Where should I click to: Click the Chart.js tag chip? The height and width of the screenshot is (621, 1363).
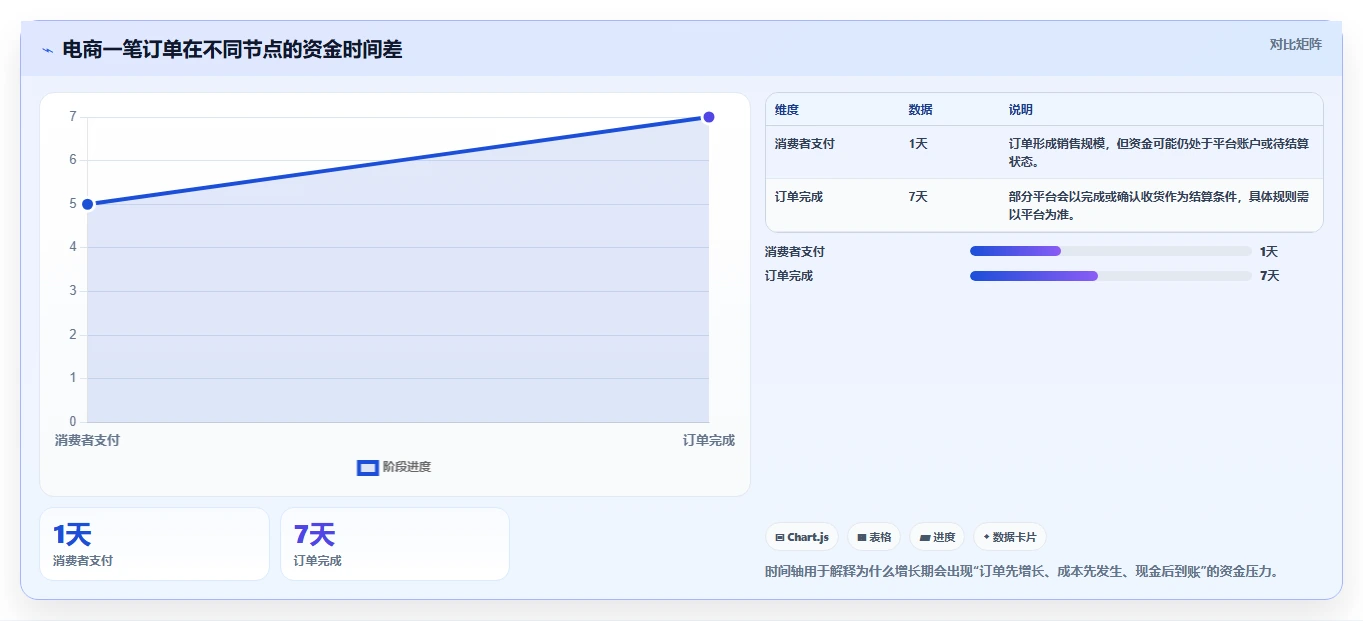pyautogui.click(x=802, y=537)
